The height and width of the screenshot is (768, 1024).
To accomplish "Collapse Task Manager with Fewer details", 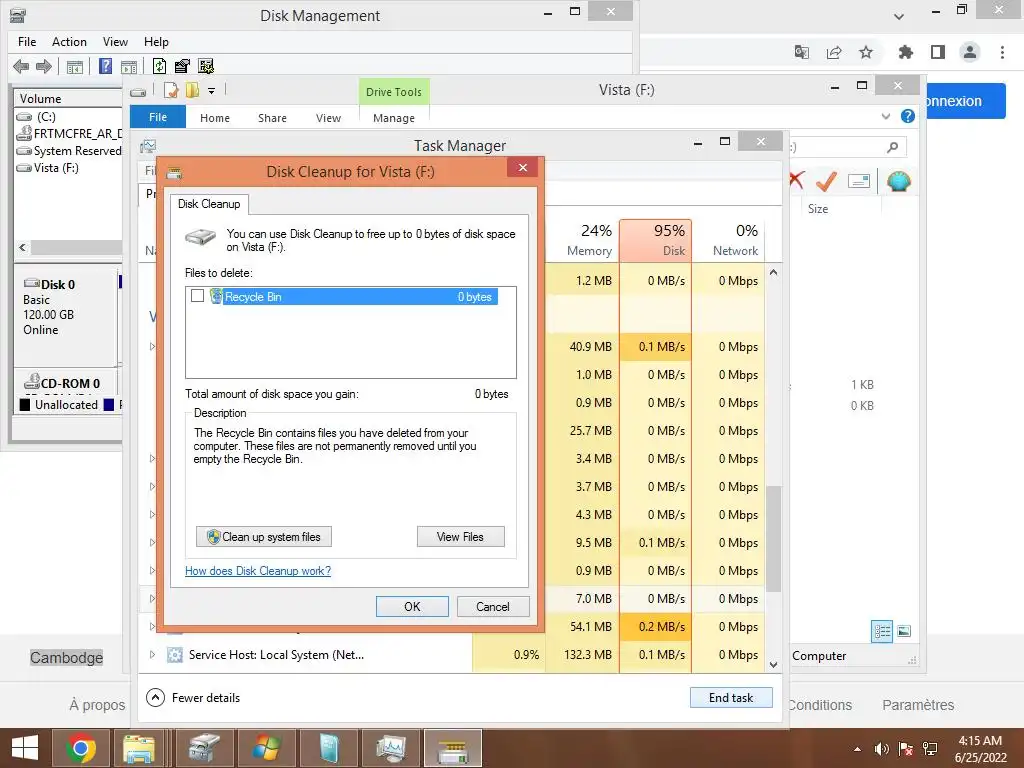I will pos(194,697).
